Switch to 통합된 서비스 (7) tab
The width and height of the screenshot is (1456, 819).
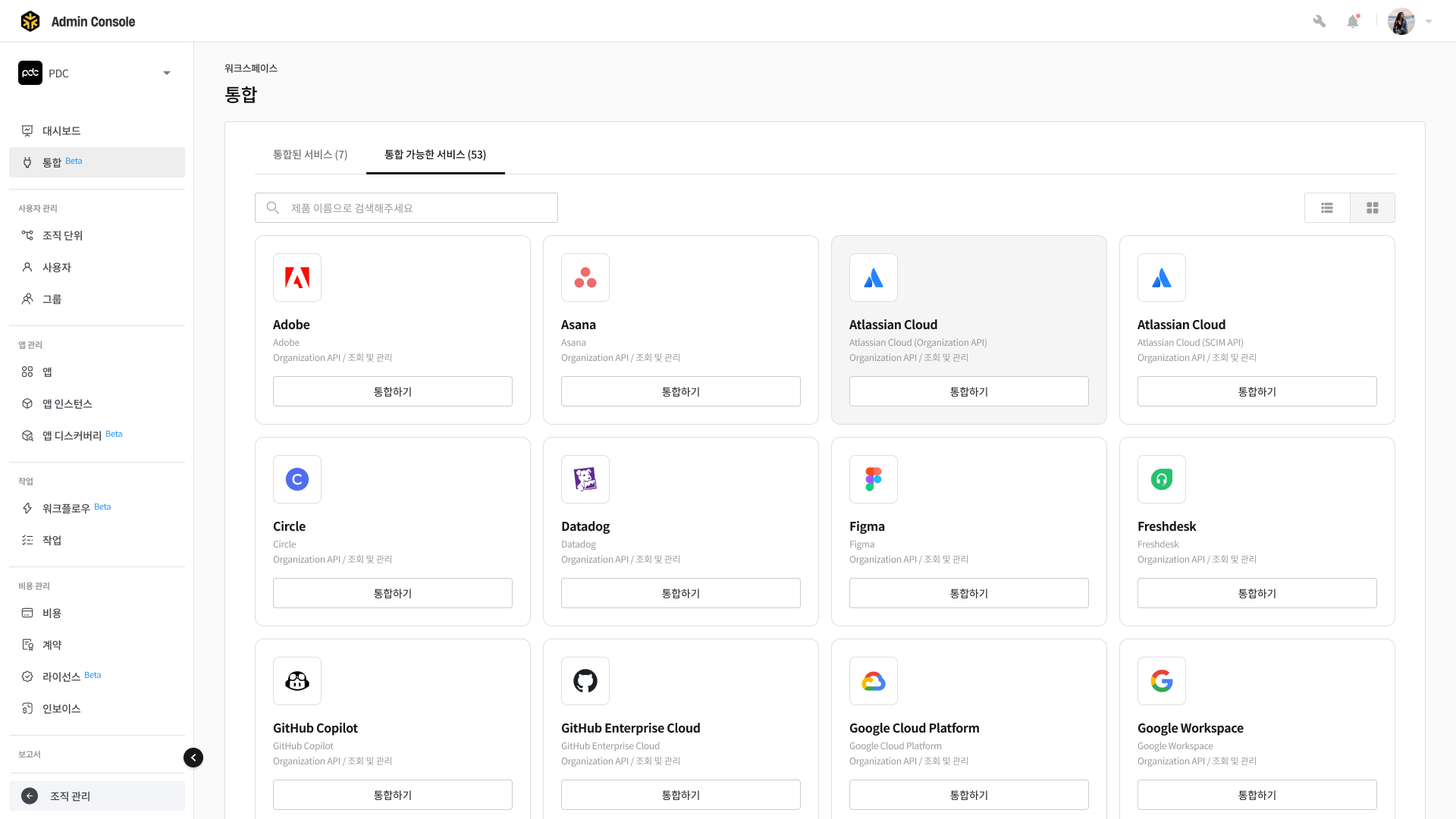(310, 155)
